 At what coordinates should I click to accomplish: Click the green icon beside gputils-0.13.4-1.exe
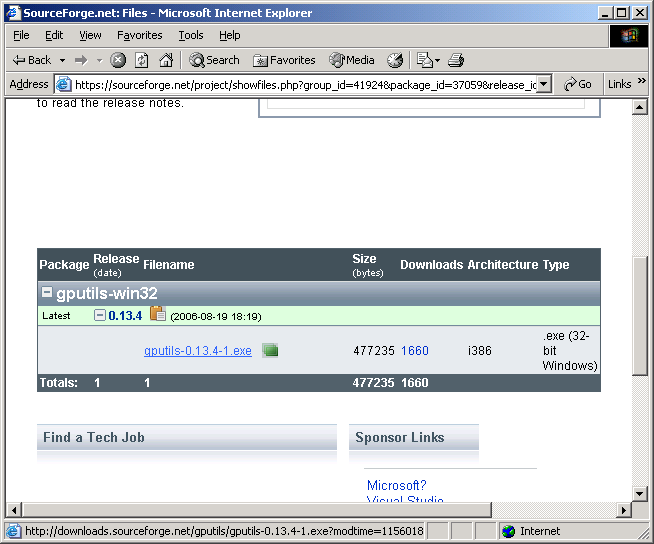click(270, 350)
